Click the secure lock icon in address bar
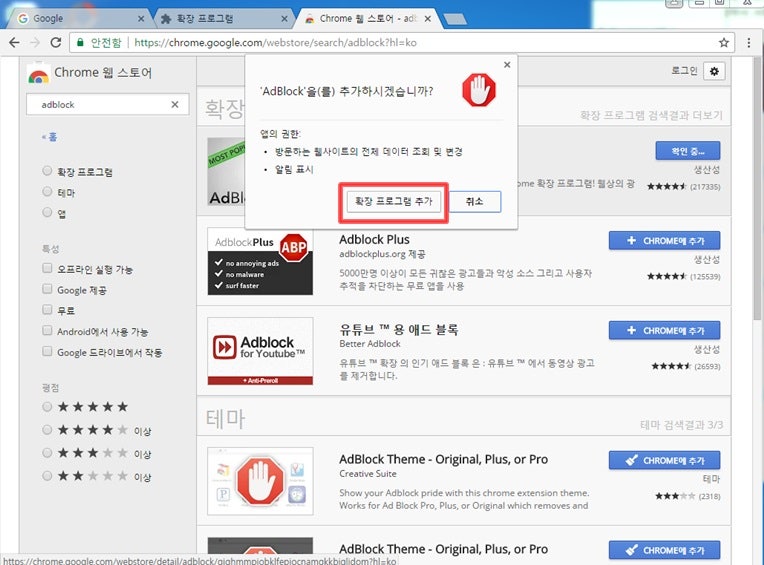The image size is (764, 565). click(x=80, y=43)
